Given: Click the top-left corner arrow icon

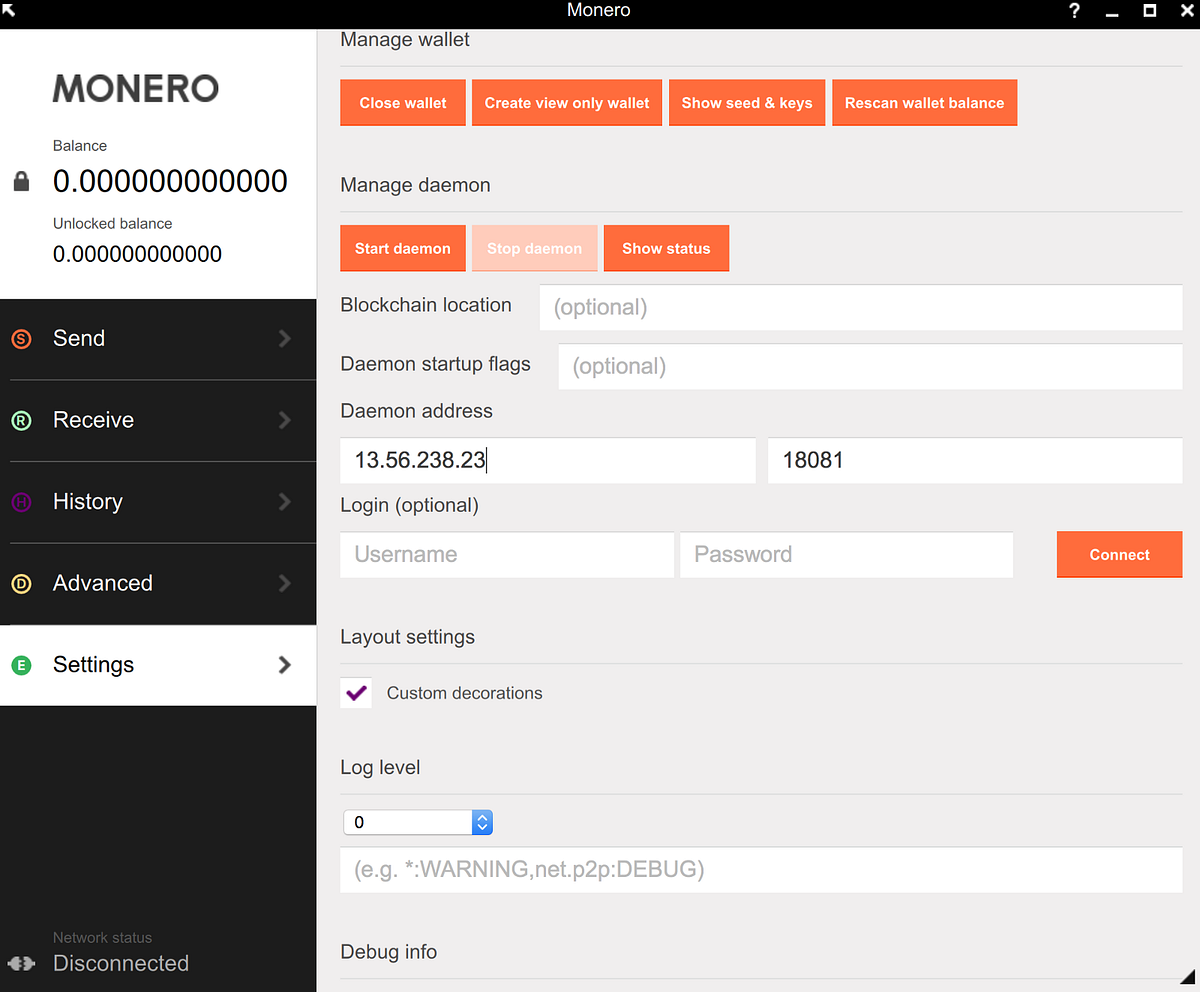Looking at the screenshot, I should tap(10, 10).
